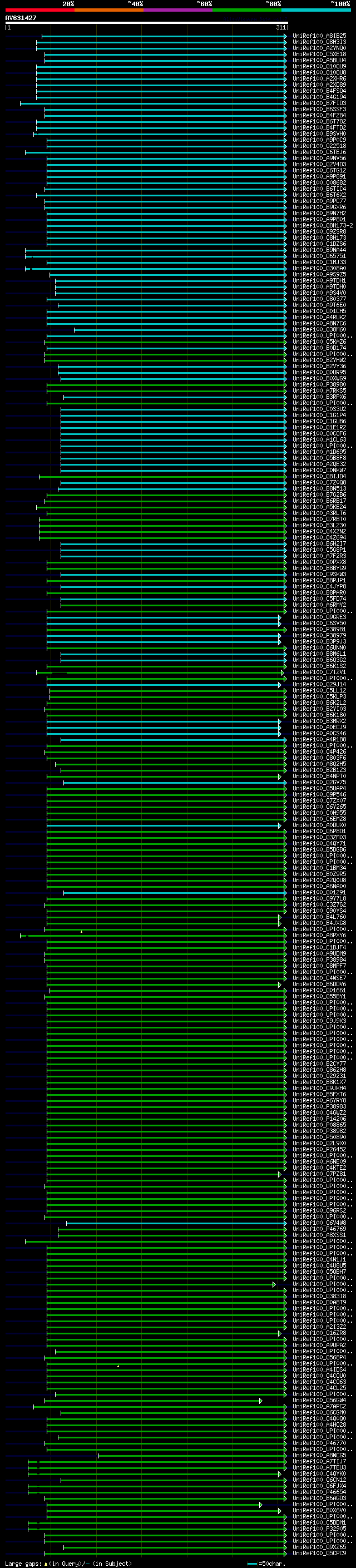Select label UniRef100_B9N7H2
Screen dimensions: 356x1568
(x=319, y=214)
